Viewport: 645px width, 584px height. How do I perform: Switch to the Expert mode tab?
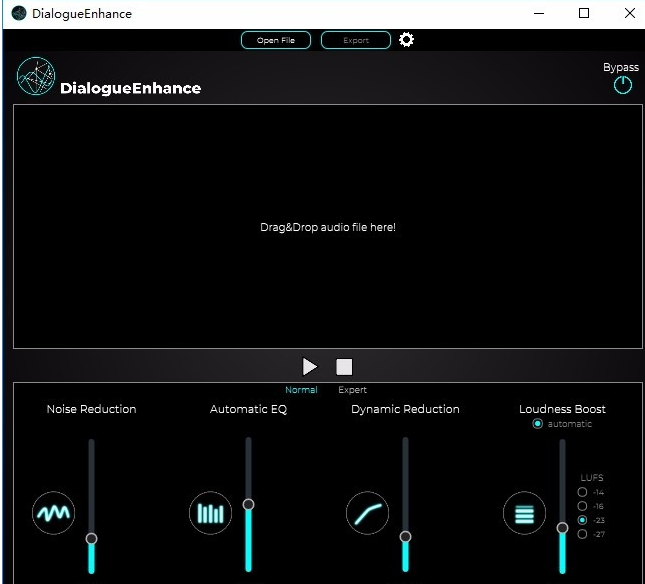tap(352, 390)
